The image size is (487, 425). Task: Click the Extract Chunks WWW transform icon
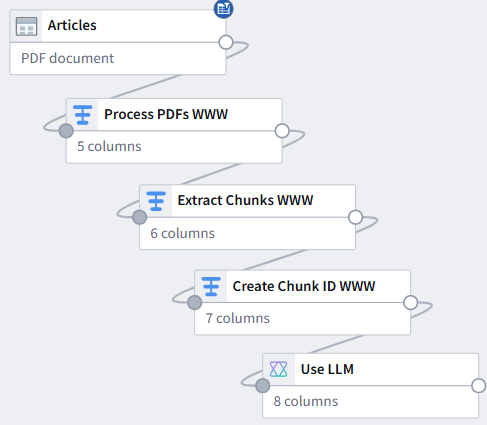point(156,201)
